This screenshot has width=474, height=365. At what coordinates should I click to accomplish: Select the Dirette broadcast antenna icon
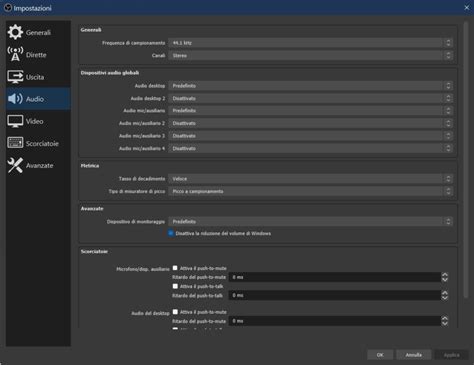(x=15, y=54)
